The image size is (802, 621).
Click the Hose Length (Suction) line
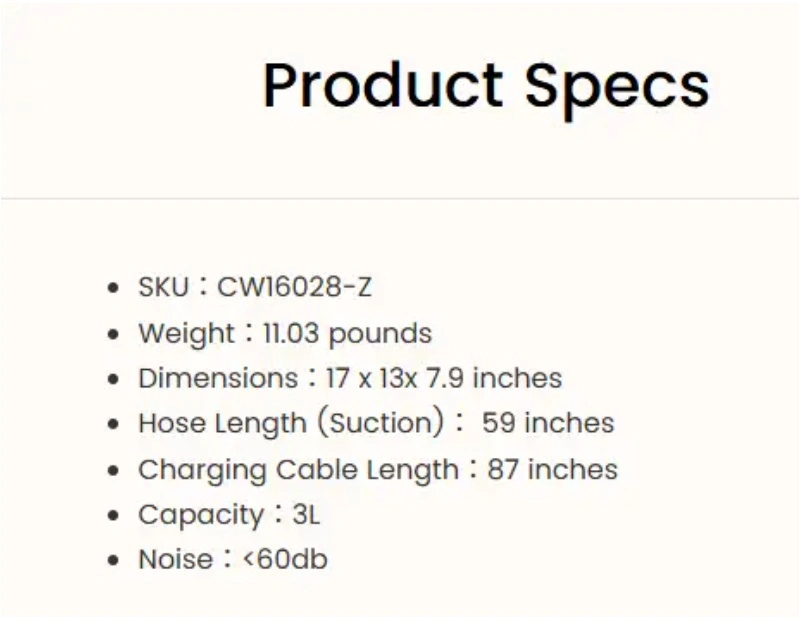[x=376, y=423]
